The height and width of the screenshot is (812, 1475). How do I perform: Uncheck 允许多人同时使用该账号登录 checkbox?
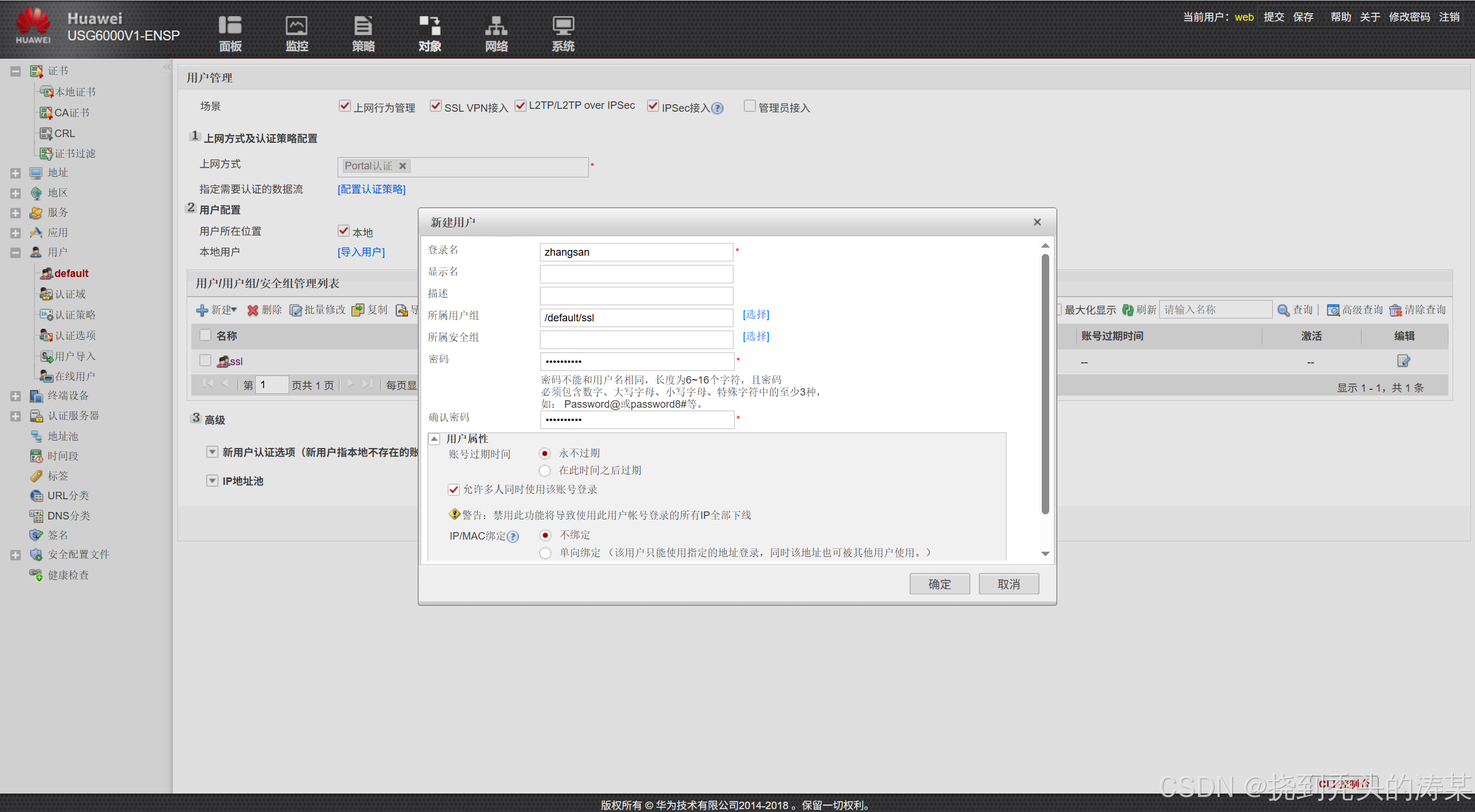pos(454,490)
